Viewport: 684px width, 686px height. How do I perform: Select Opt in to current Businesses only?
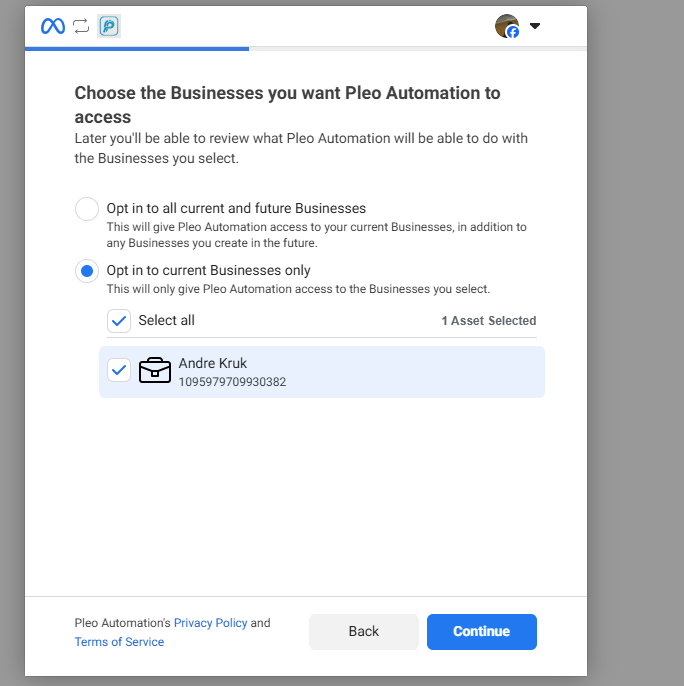pos(87,271)
